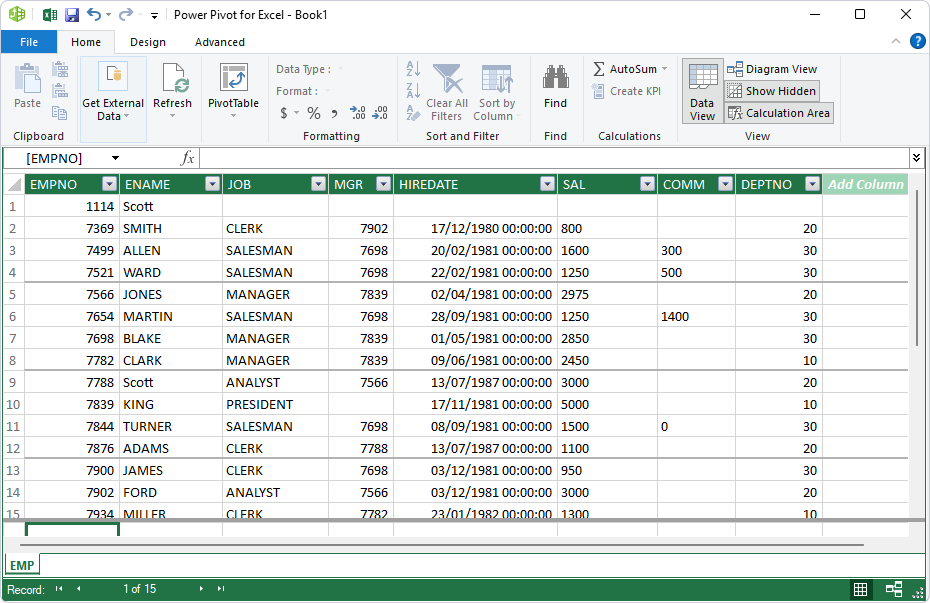
Task: Click the select-all corner cell
Action: pos(14,184)
